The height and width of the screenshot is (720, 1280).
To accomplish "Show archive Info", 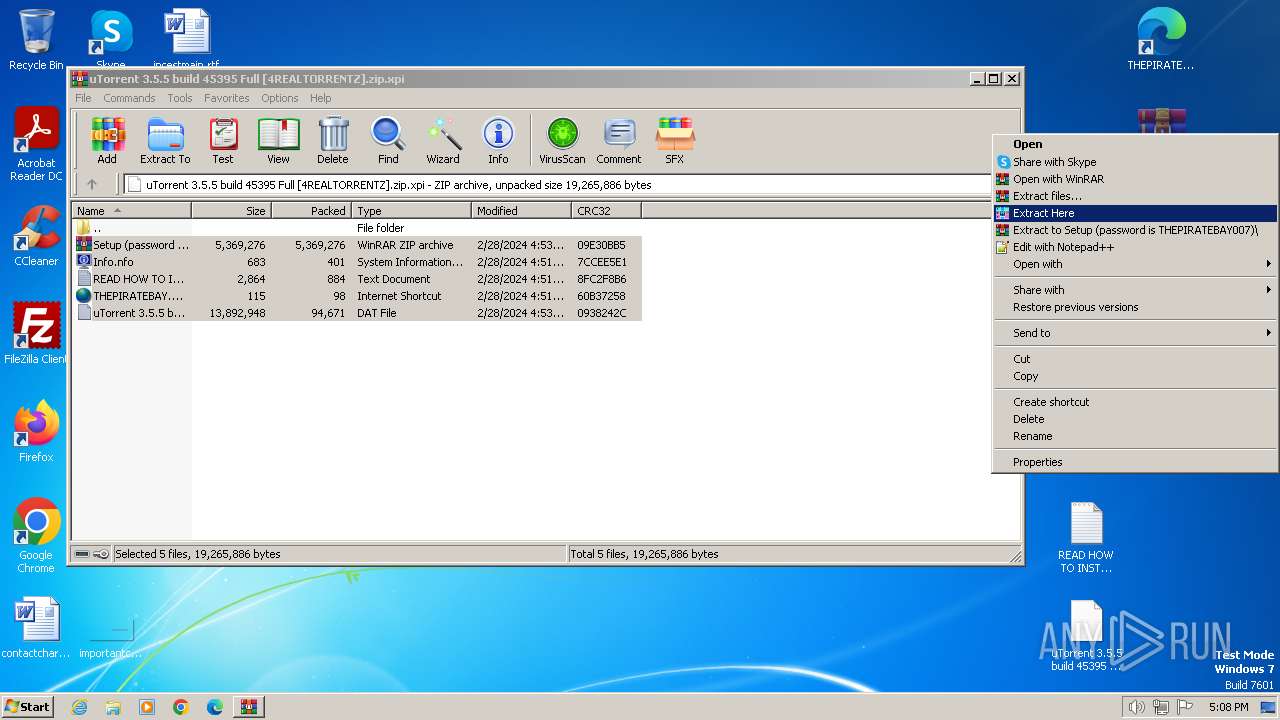I will click(498, 140).
